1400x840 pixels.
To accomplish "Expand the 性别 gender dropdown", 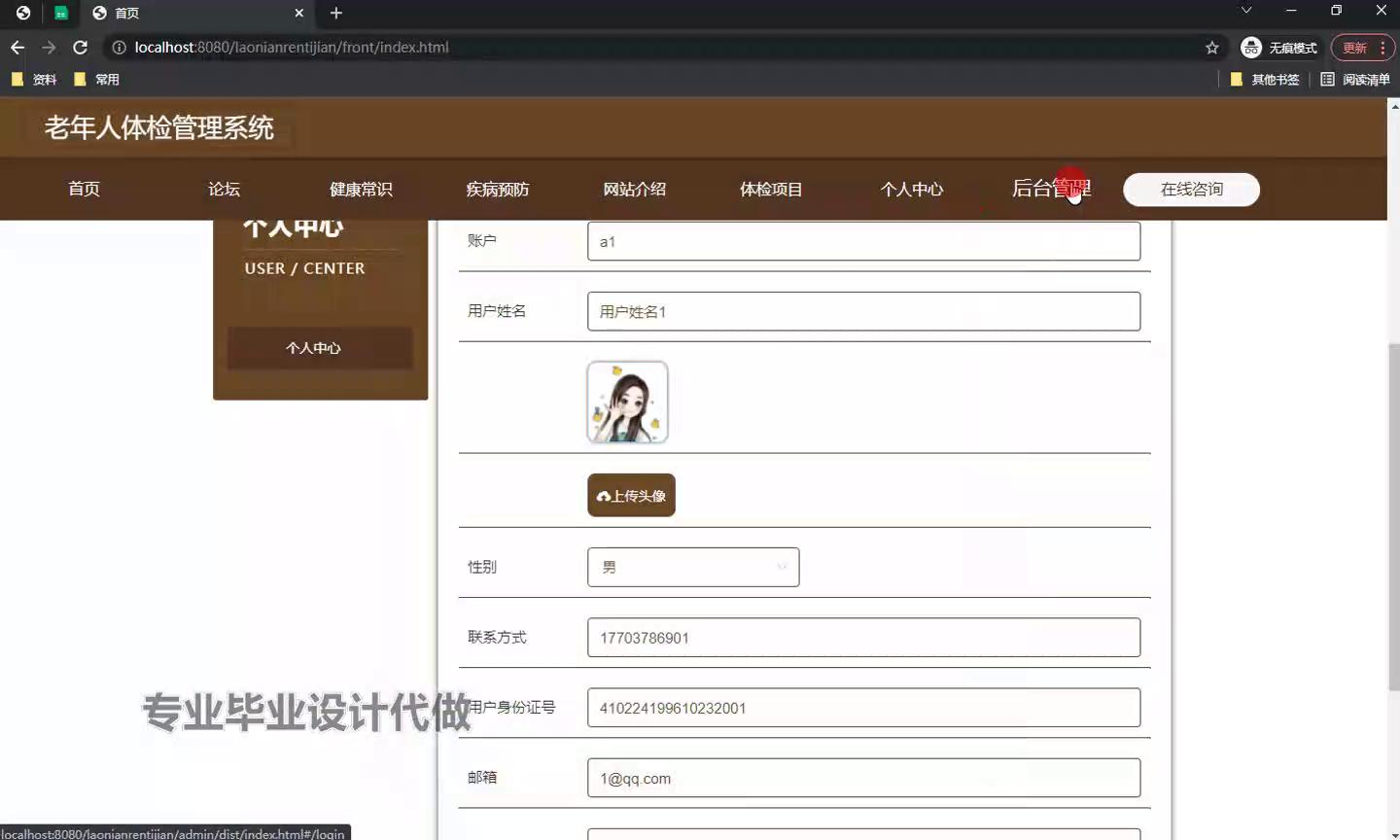I will pos(693,567).
